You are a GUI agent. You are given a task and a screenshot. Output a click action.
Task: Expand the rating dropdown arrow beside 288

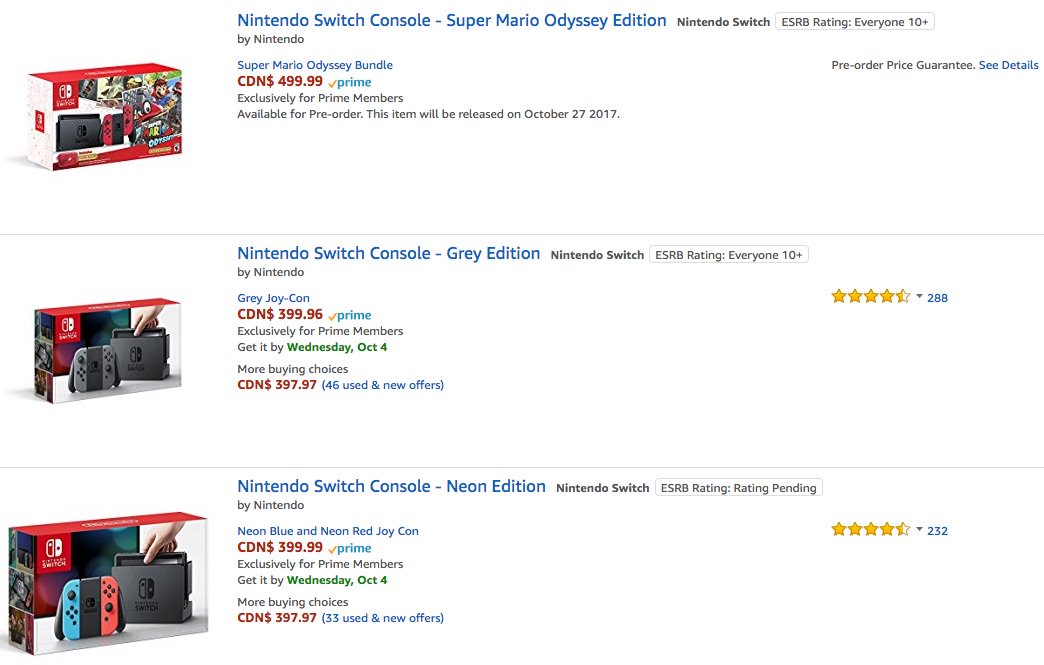pyautogui.click(x=919, y=296)
